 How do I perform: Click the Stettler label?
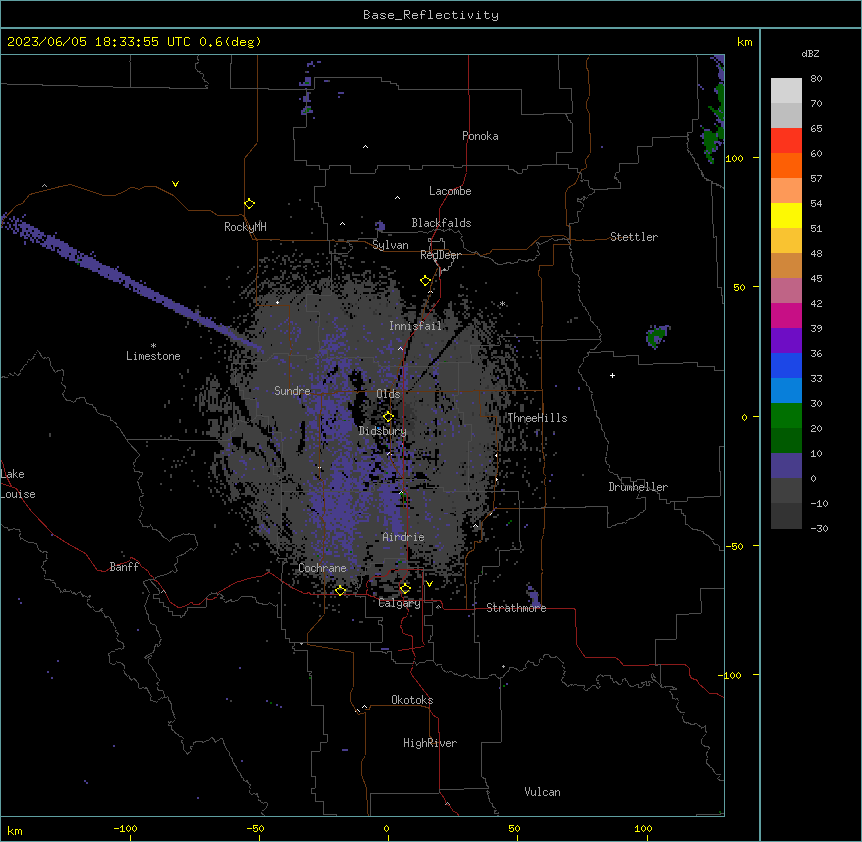(x=634, y=237)
